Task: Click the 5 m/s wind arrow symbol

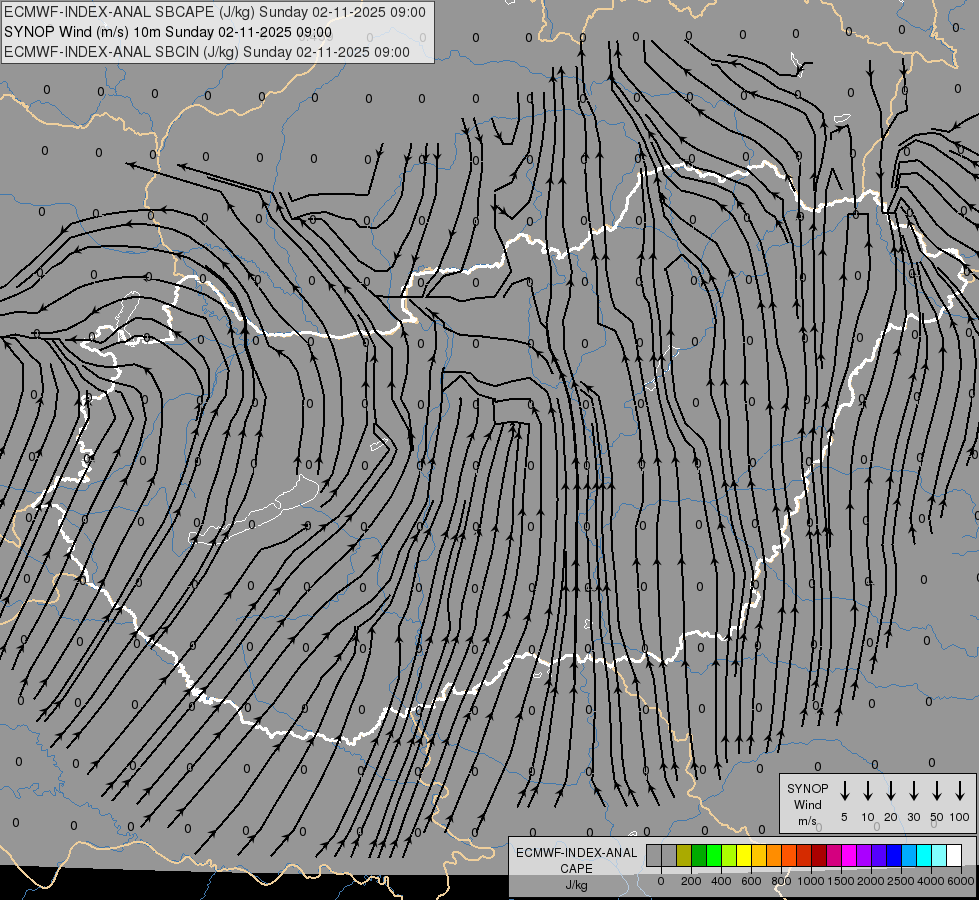Action: 844,791
